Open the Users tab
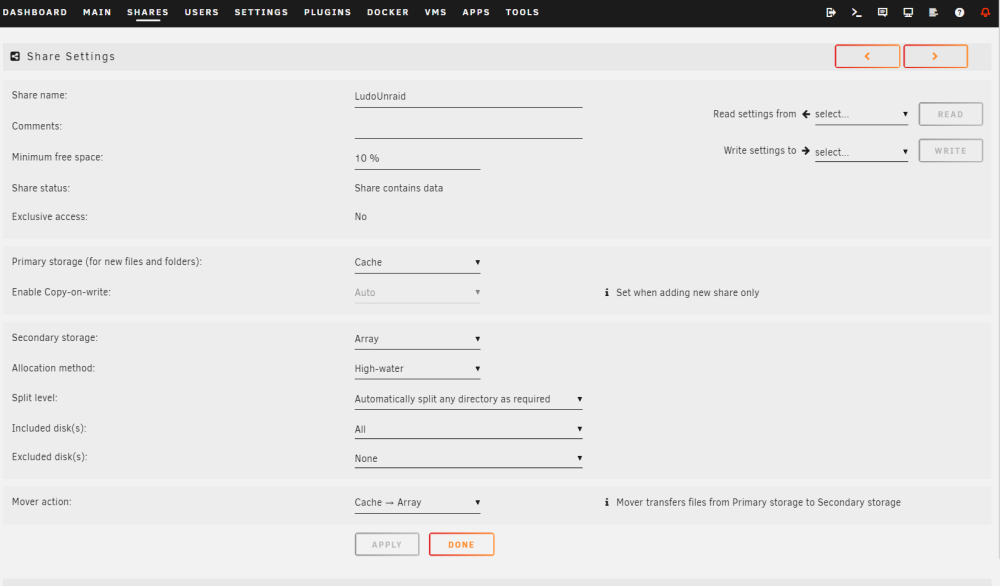The image size is (1000, 586). click(x=202, y=12)
